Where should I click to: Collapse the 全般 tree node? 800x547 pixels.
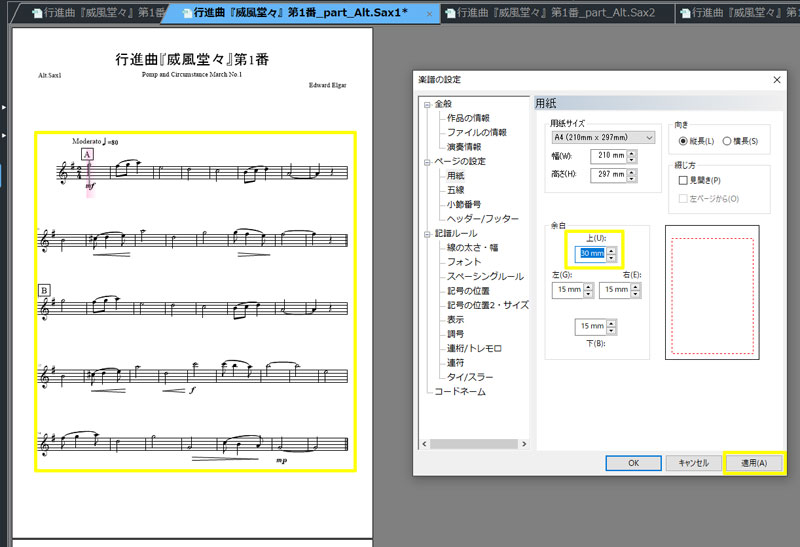427,105
